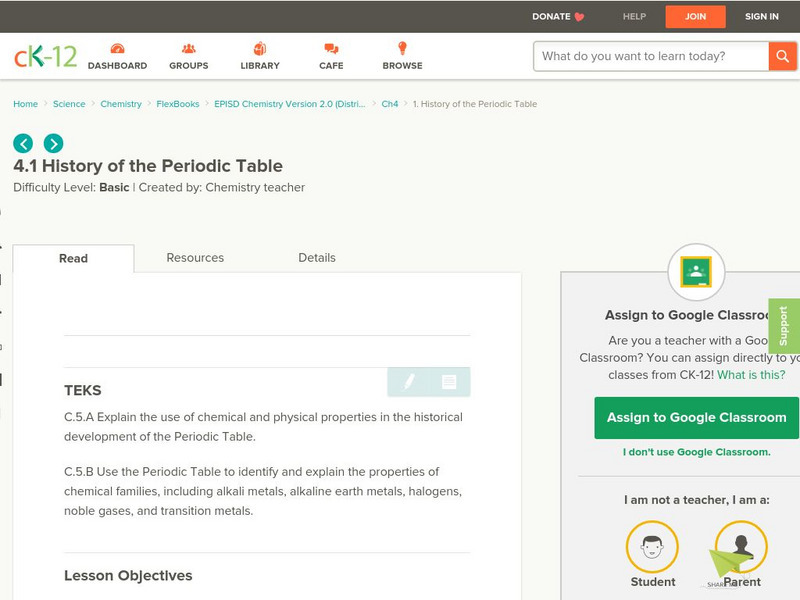Click the notes tool icon
The image size is (800, 600).
click(x=449, y=382)
